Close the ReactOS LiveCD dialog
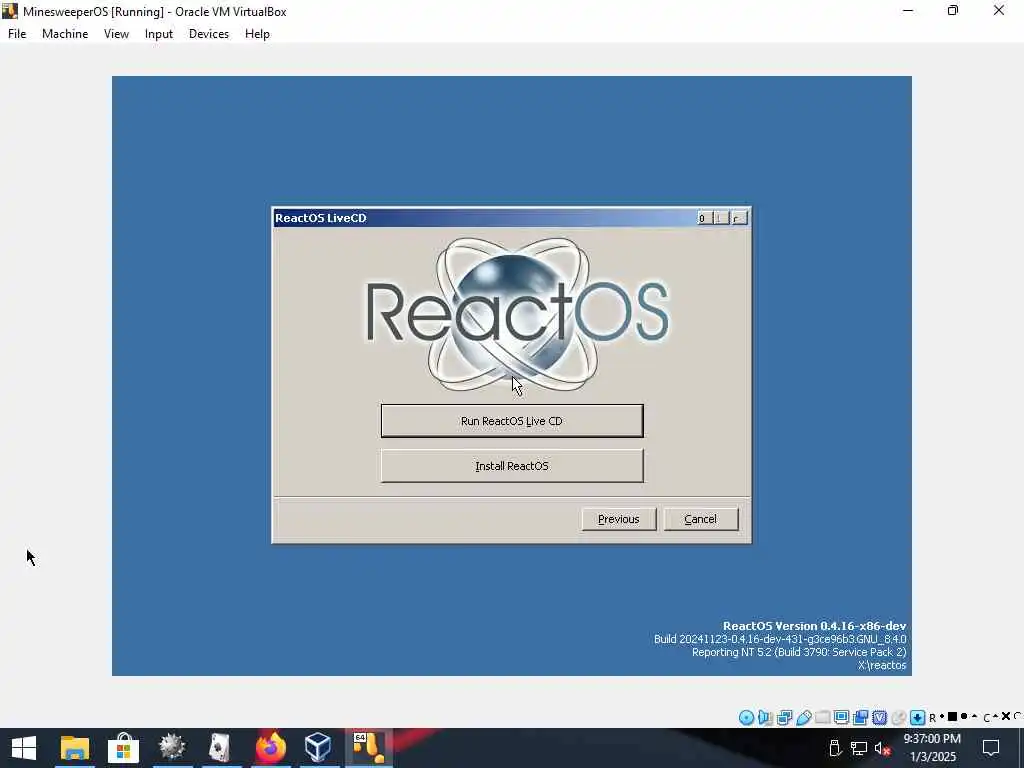The image size is (1024, 768). click(739, 218)
